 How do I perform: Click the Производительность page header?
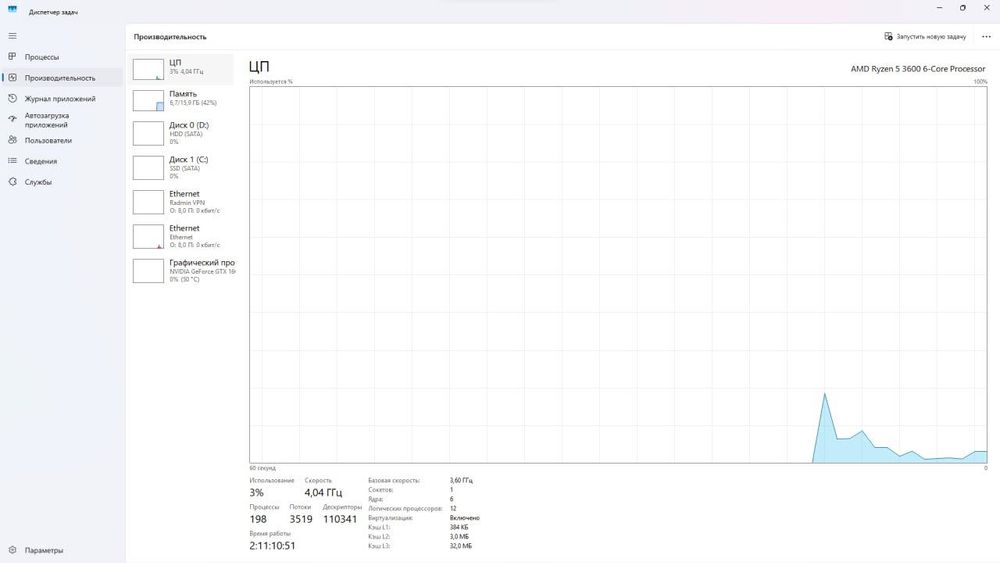(x=170, y=37)
